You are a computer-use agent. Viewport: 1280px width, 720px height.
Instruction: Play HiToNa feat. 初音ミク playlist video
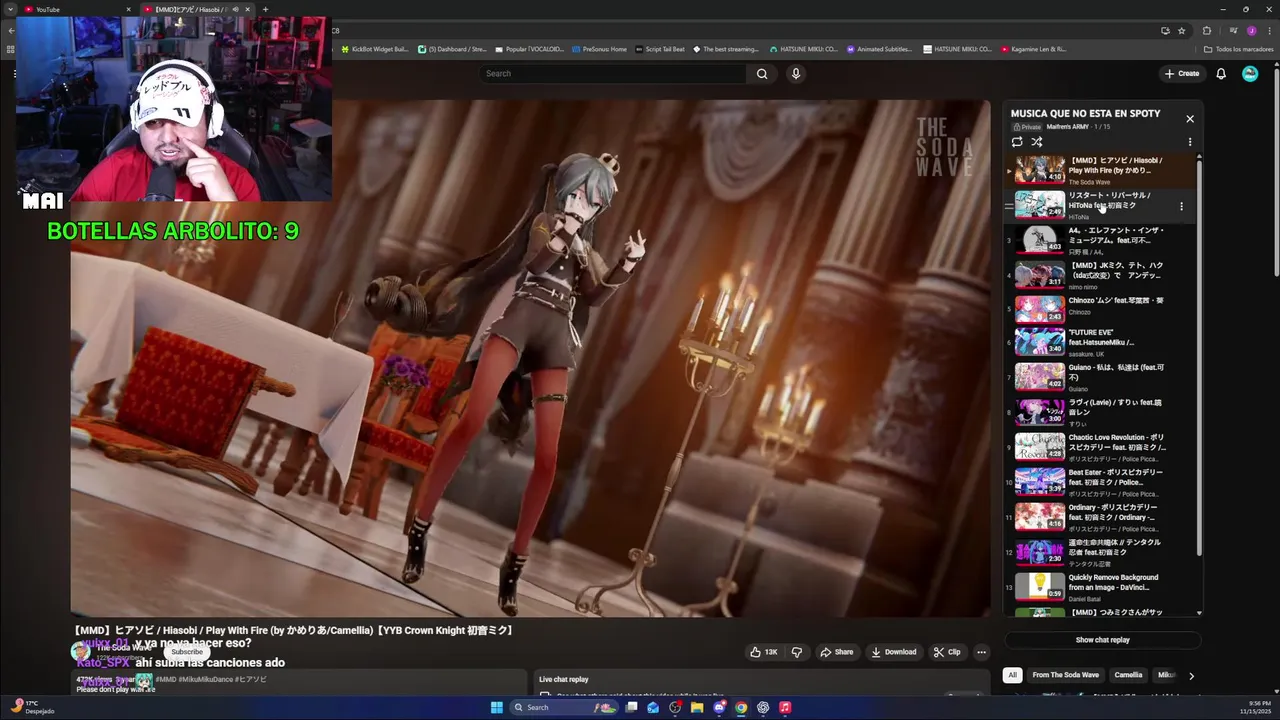point(1100,205)
